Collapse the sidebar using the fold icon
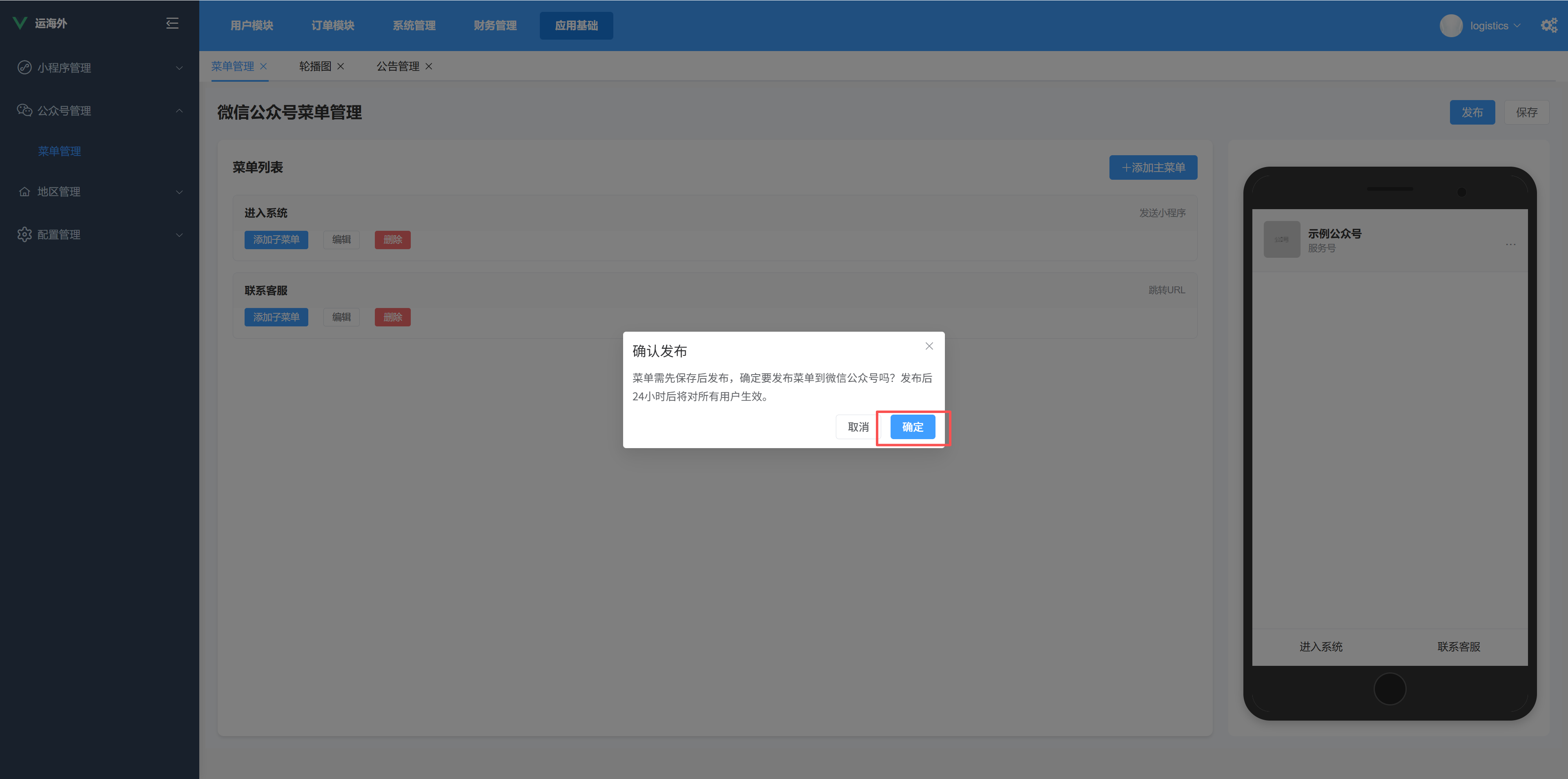Image resolution: width=1568 pixels, height=779 pixels. click(x=172, y=22)
